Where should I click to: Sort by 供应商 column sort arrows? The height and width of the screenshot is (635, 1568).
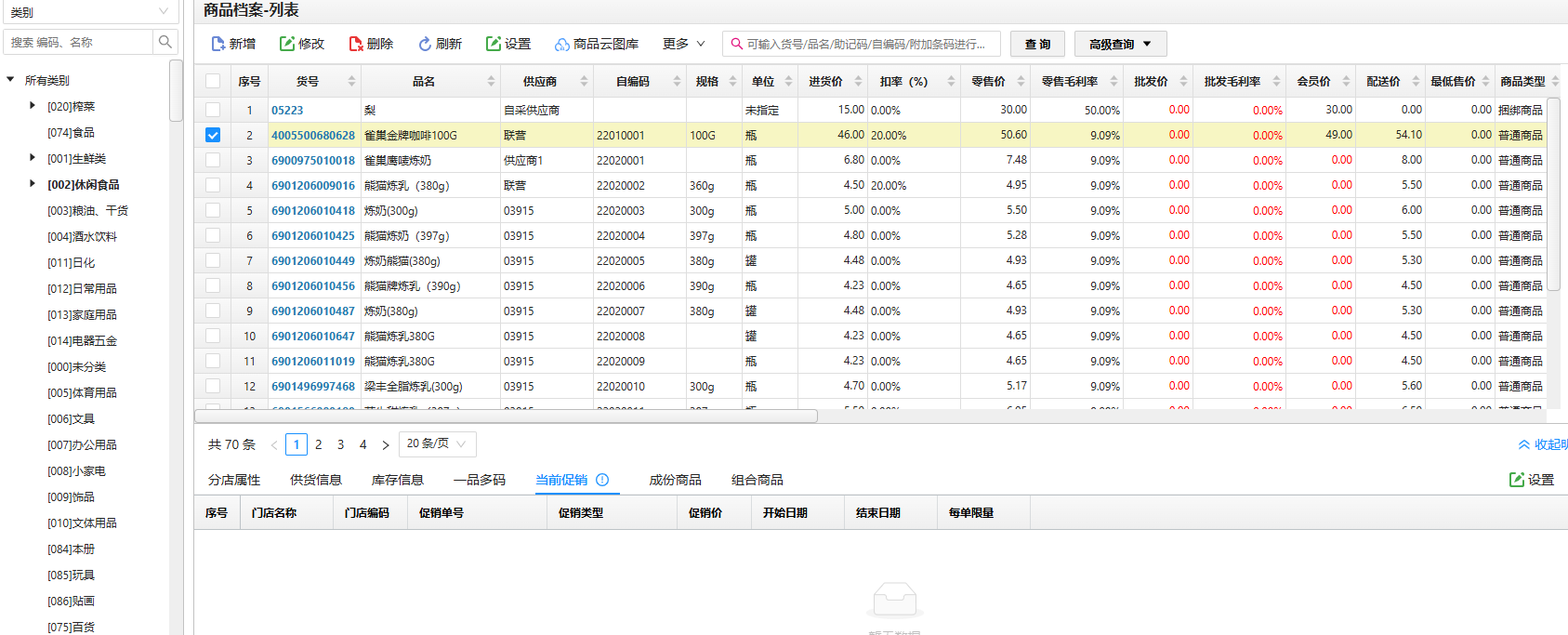pyautogui.click(x=584, y=81)
